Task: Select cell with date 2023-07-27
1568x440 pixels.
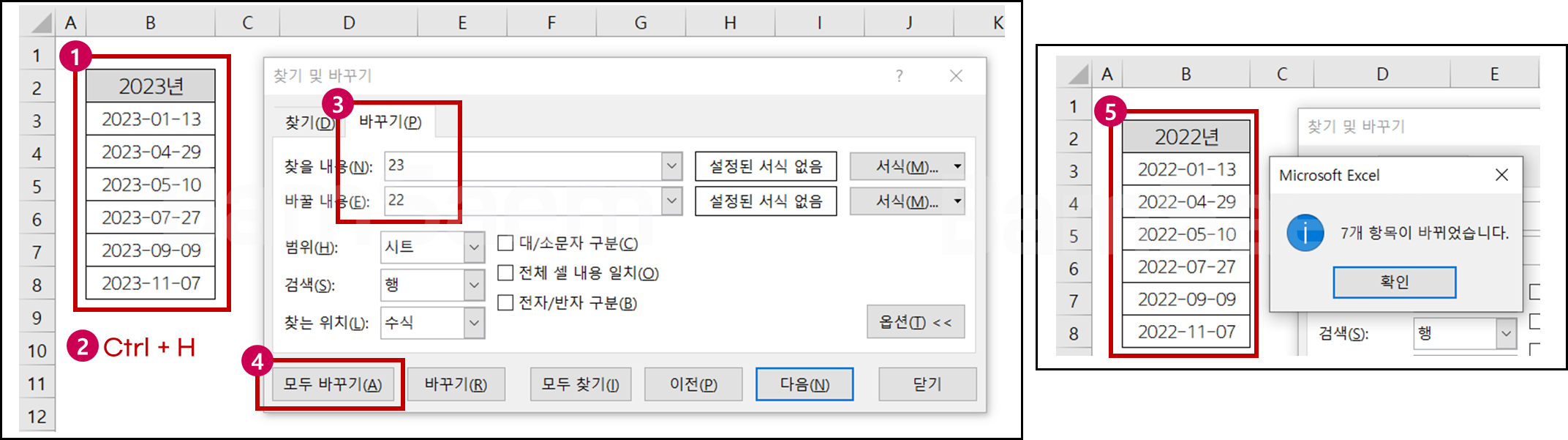Action: [151, 217]
